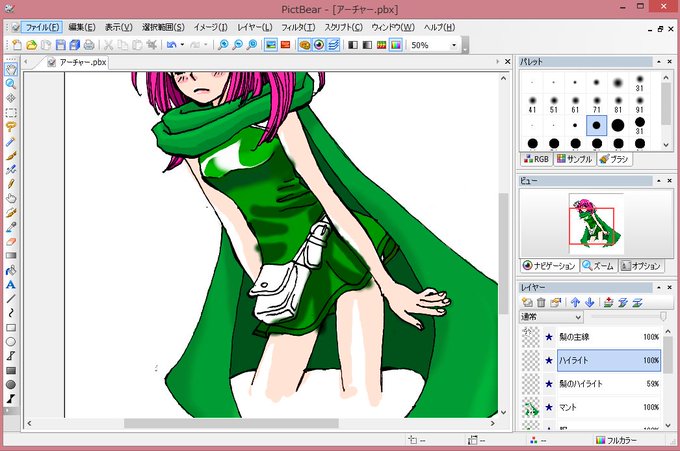This screenshot has width=680, height=451.
Task: Add a new layer in Layers panel
Action: (x=527, y=302)
